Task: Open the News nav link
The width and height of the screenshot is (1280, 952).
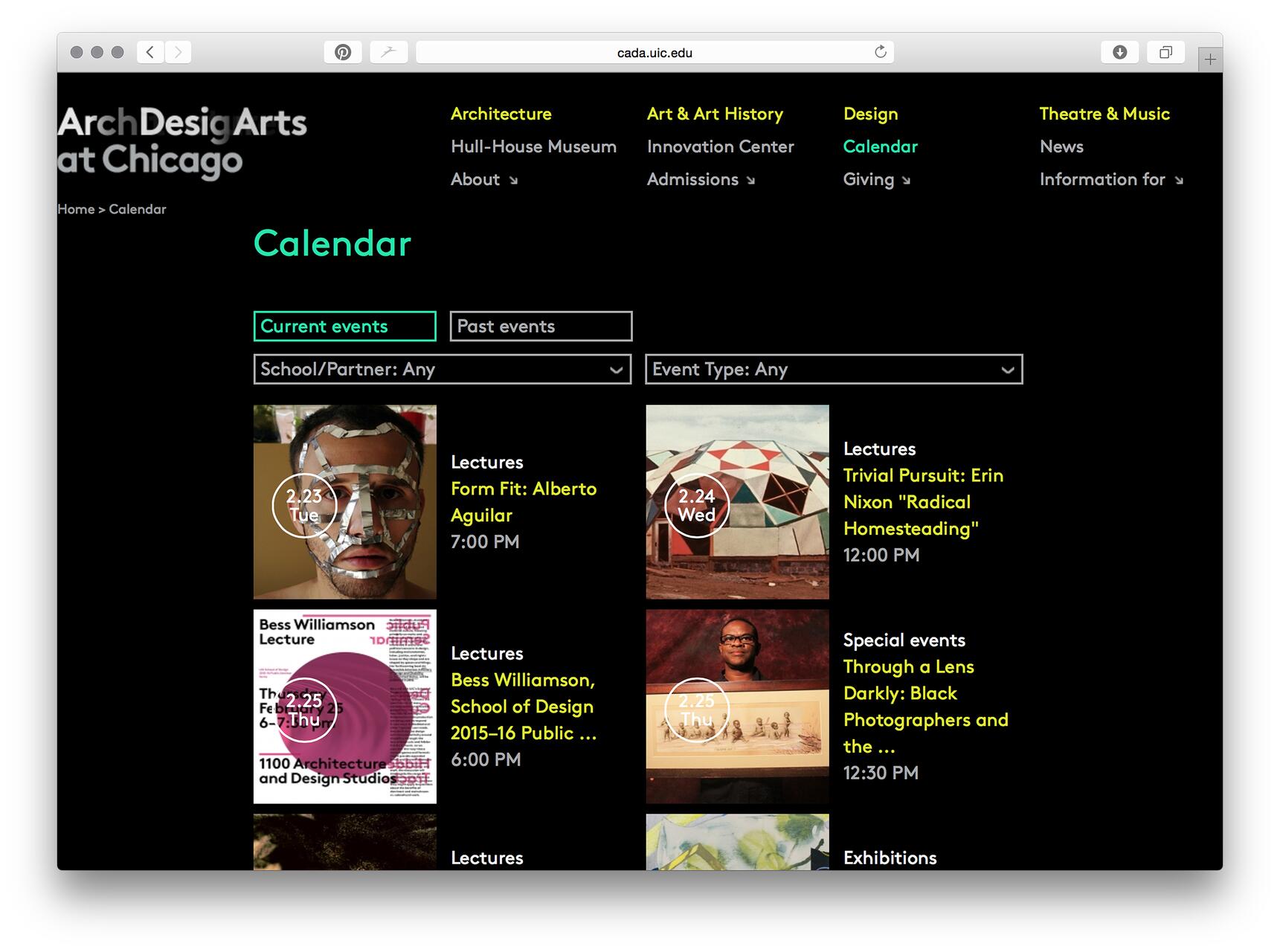Action: 1061,147
